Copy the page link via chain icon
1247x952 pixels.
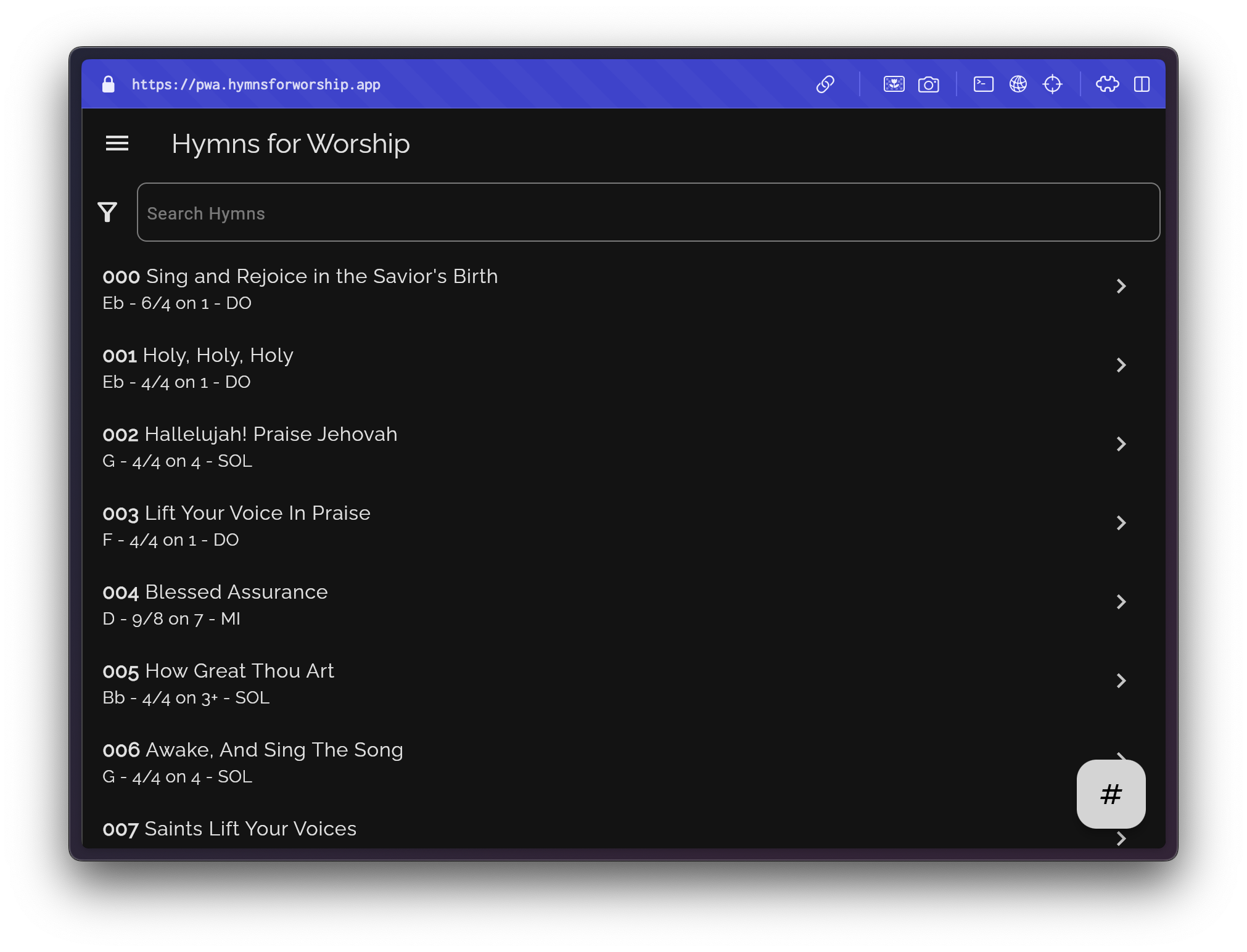825,84
